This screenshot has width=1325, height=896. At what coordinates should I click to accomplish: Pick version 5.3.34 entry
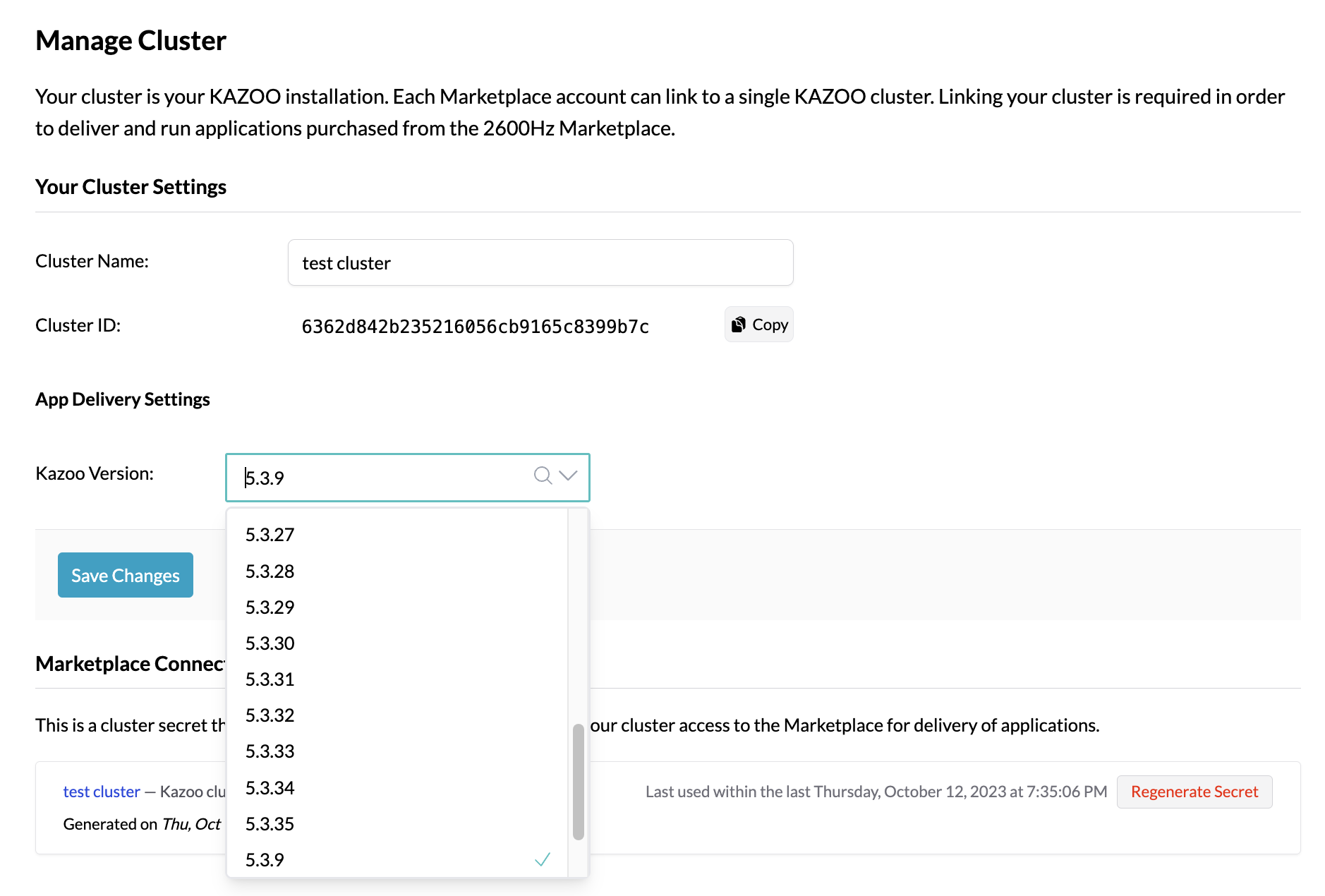397,788
